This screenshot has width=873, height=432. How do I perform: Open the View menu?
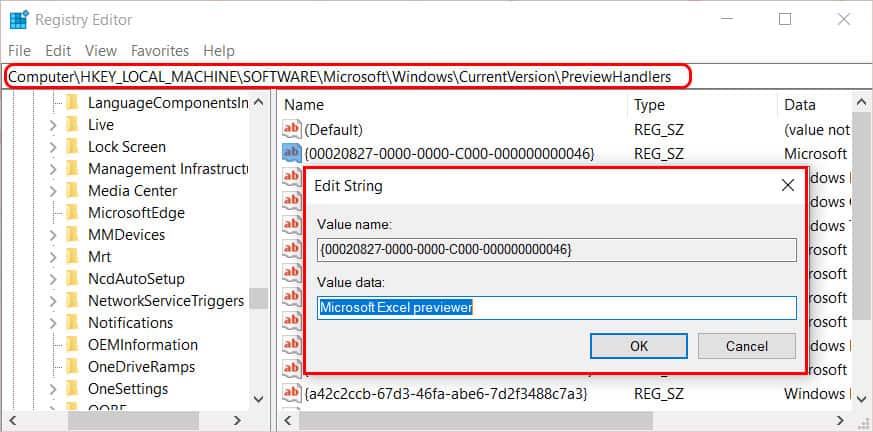tap(101, 51)
